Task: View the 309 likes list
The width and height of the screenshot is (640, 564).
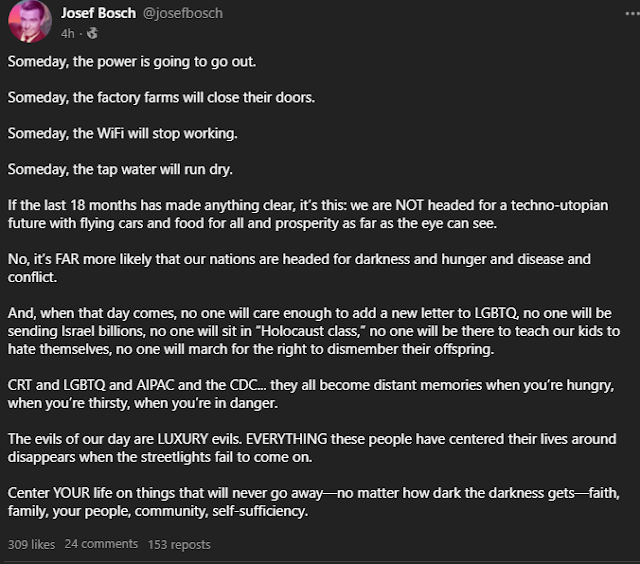Action: (x=31, y=544)
